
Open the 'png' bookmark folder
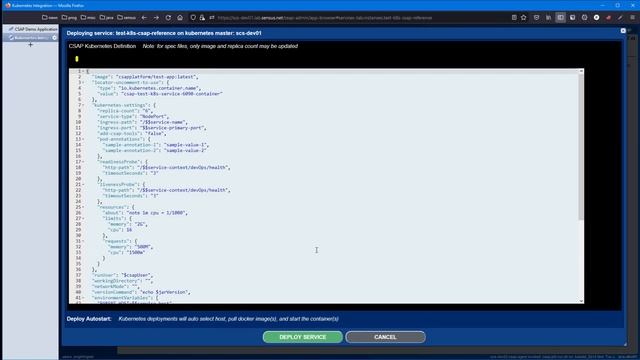[x=69, y=18]
